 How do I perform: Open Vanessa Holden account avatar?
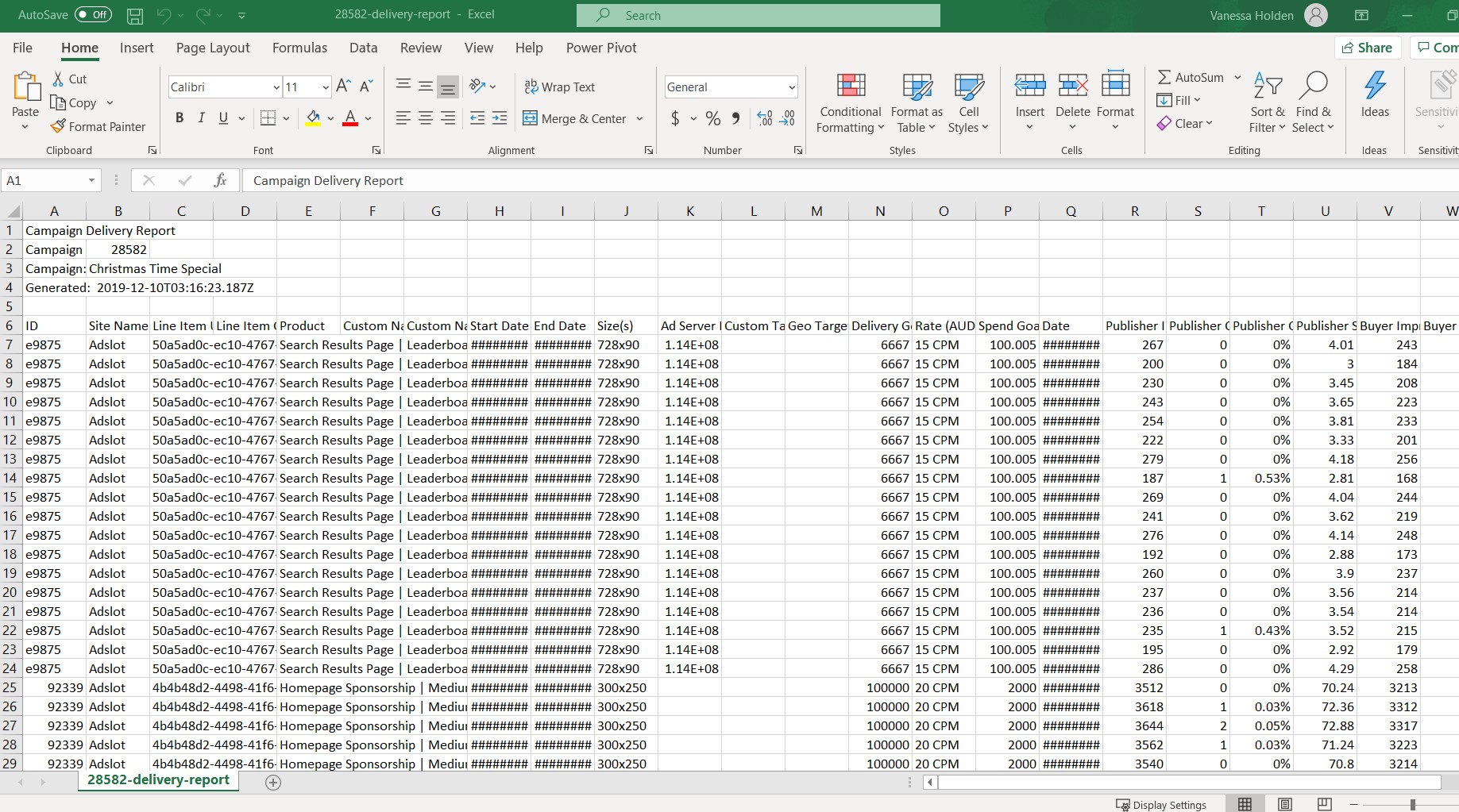[x=1316, y=15]
